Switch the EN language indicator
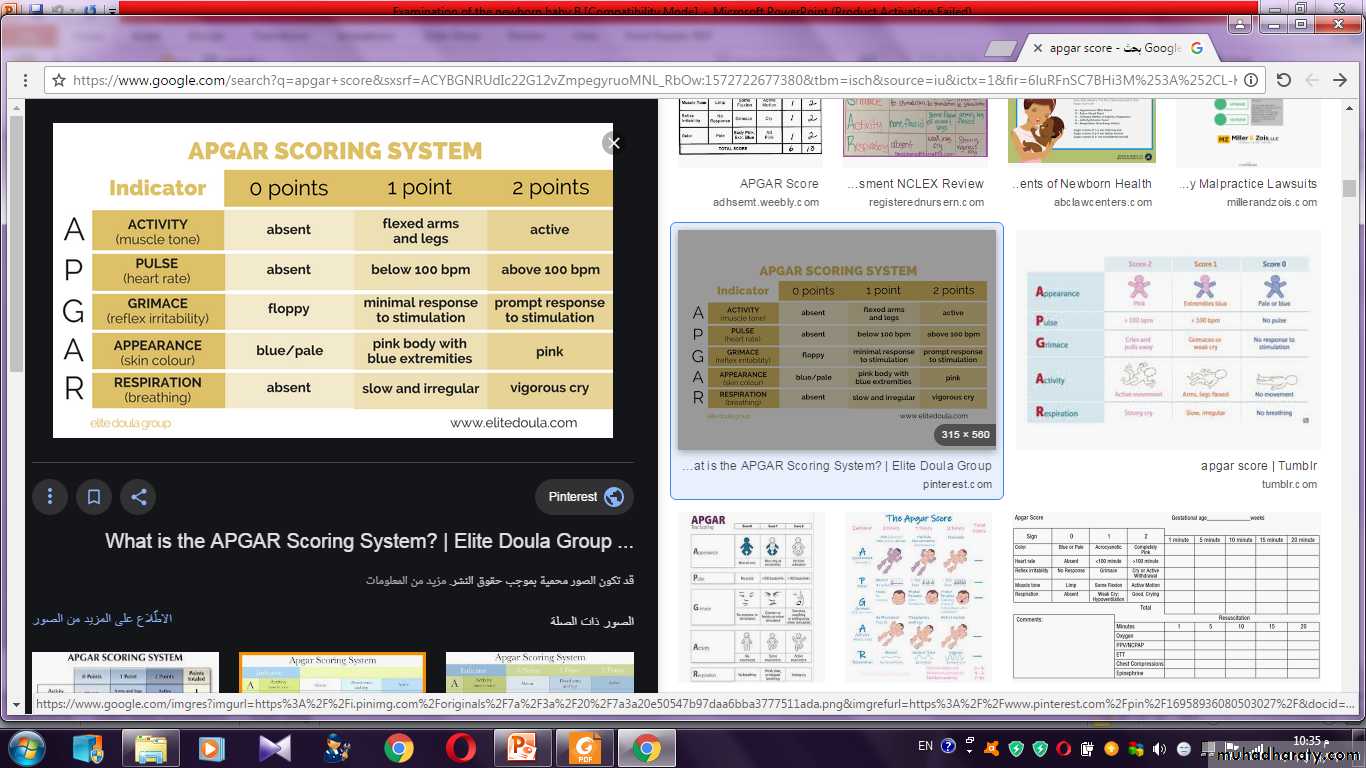 [925, 746]
